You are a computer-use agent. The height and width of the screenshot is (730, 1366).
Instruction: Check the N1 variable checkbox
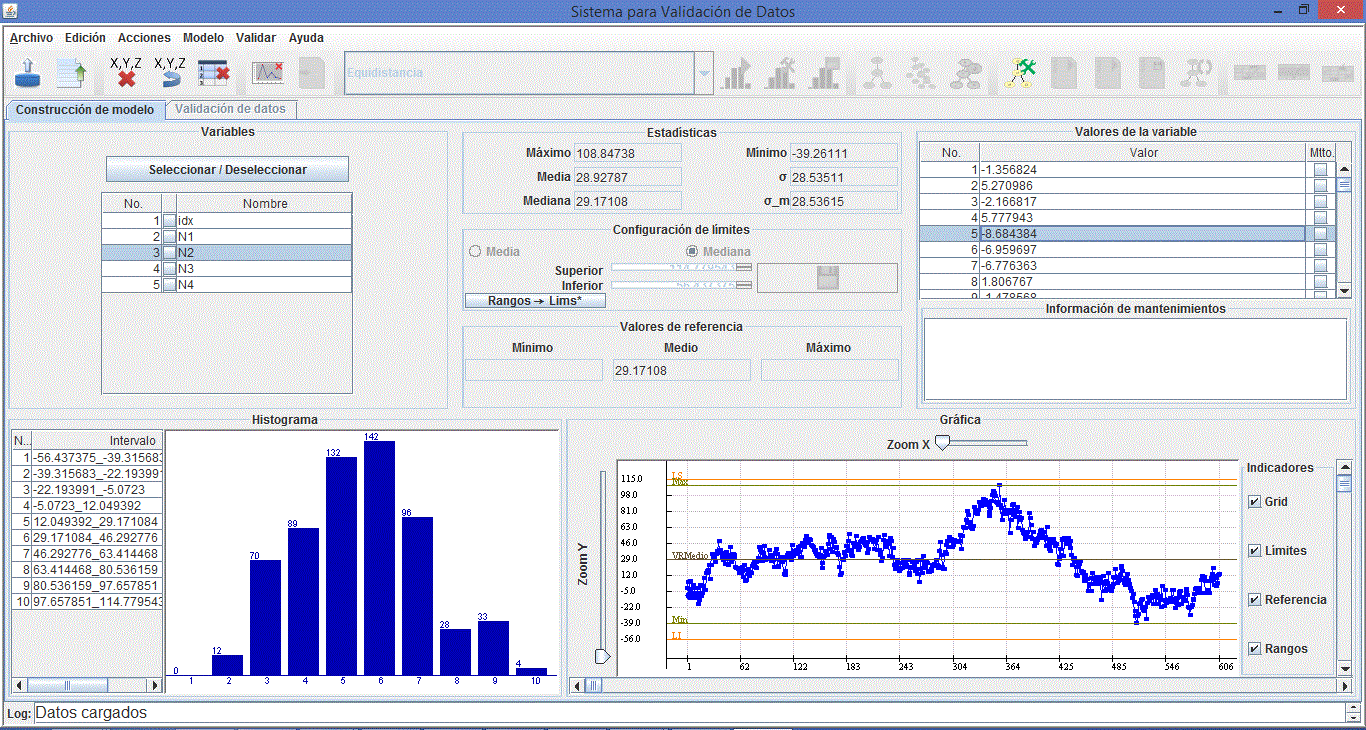[x=170, y=236]
